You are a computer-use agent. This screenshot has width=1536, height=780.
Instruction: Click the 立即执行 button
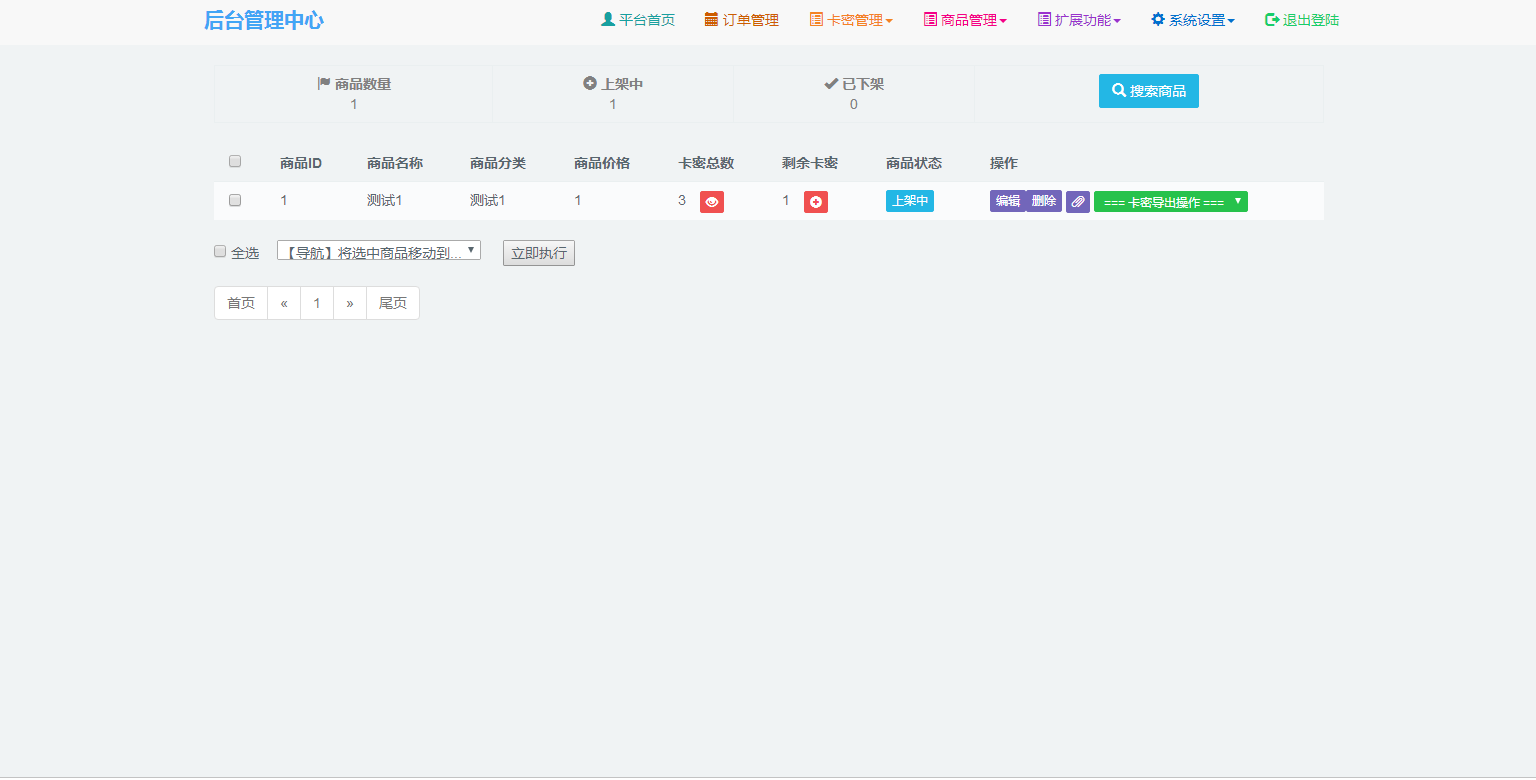(x=538, y=252)
